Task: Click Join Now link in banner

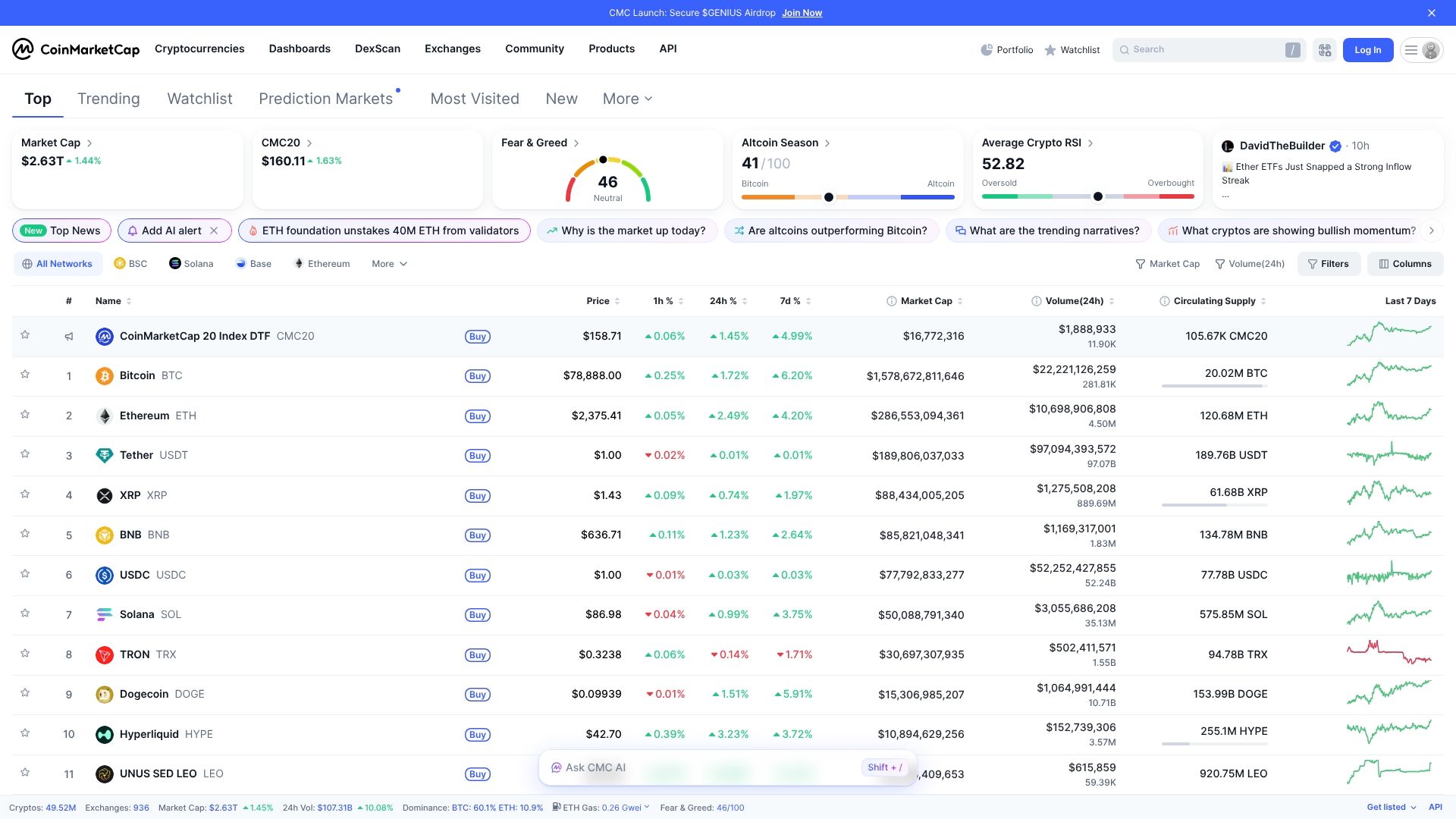Action: point(802,13)
